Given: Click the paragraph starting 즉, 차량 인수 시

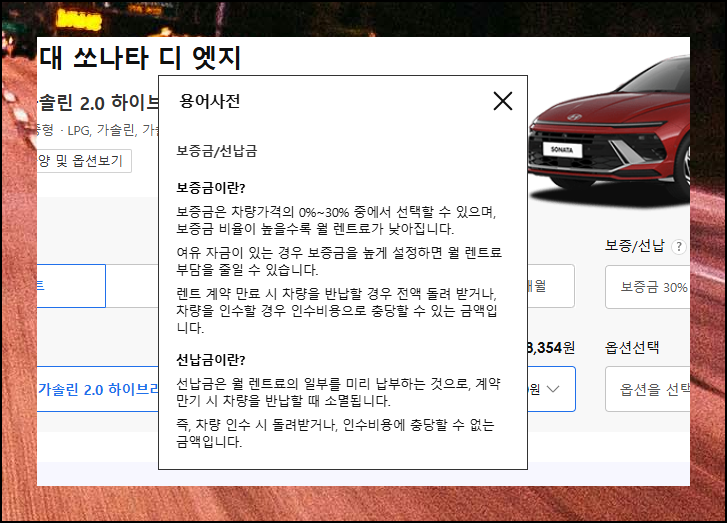Looking at the screenshot, I should [x=335, y=433].
